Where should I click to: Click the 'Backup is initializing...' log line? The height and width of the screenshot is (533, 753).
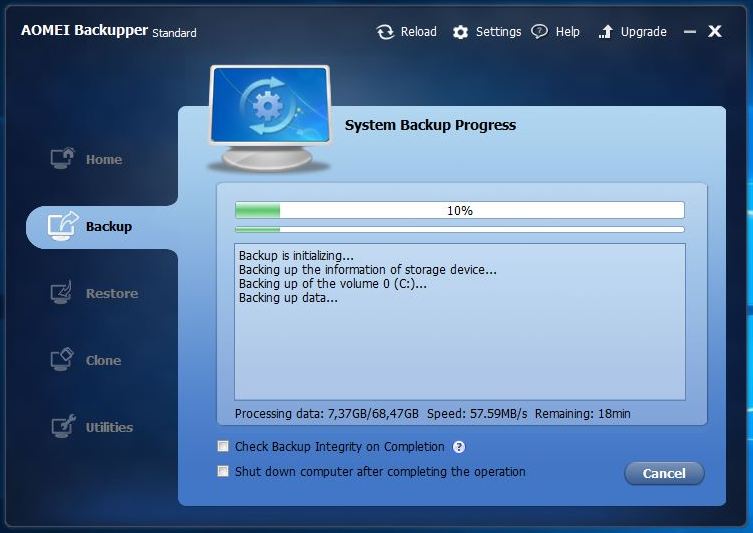coord(296,255)
